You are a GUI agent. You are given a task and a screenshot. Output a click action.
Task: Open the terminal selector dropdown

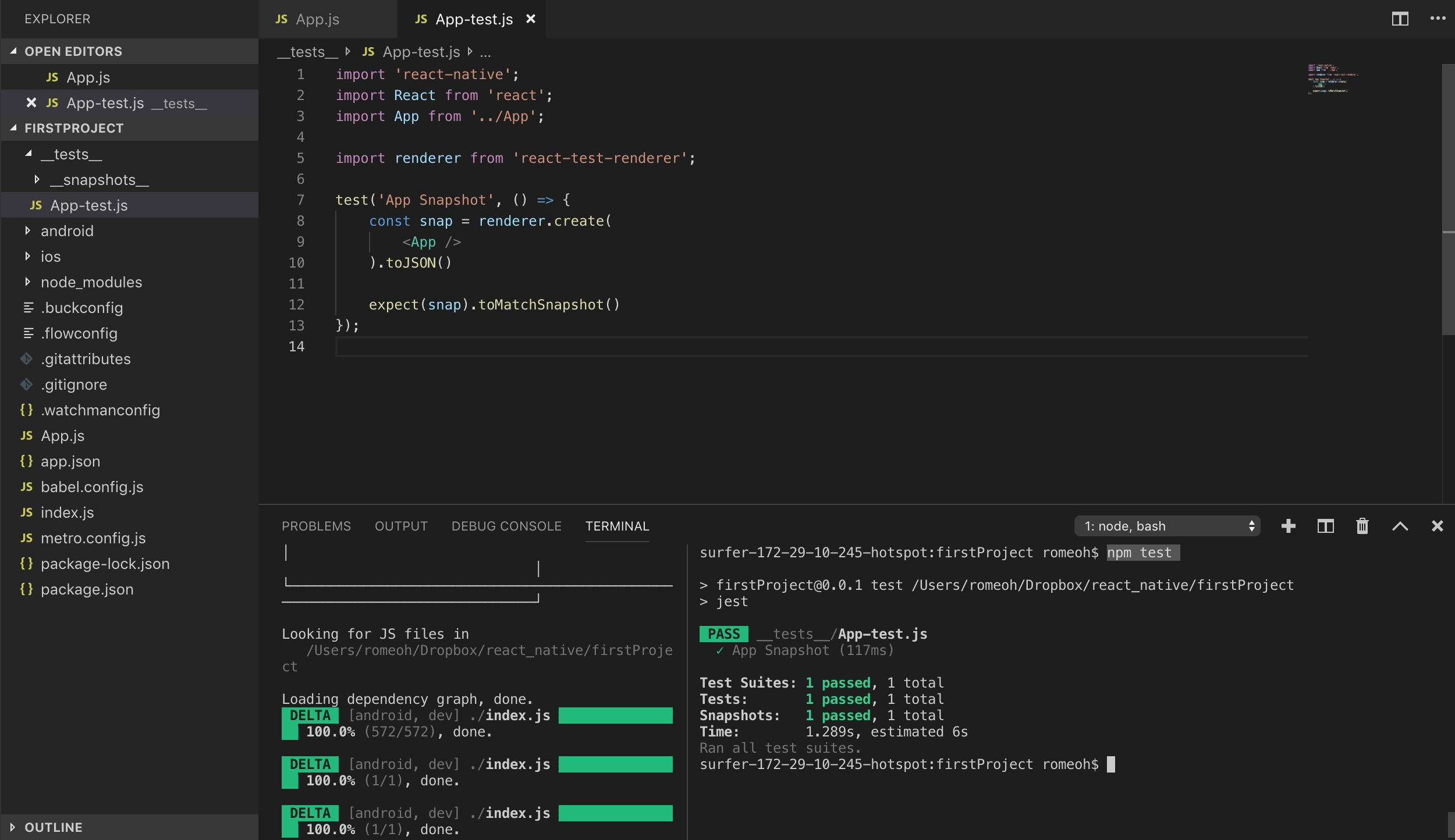(1166, 526)
